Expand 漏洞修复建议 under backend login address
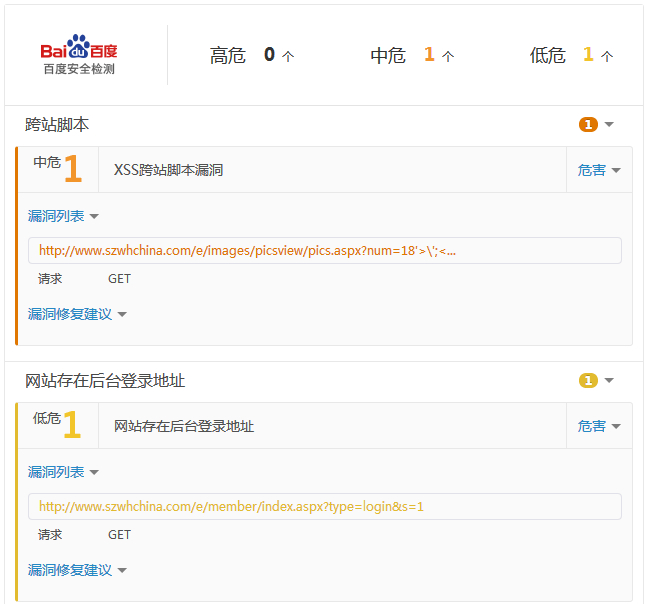The height and width of the screenshot is (604, 645). click(x=77, y=570)
